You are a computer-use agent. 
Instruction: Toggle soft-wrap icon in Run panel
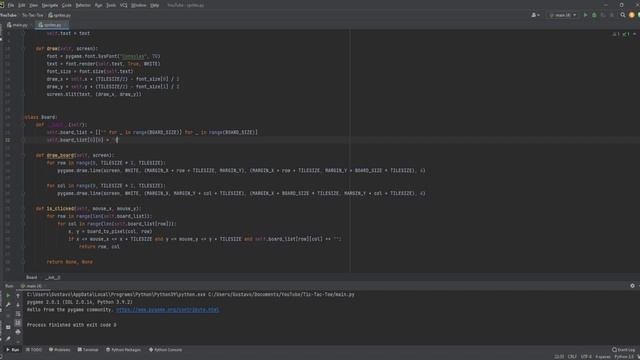pos(18,314)
